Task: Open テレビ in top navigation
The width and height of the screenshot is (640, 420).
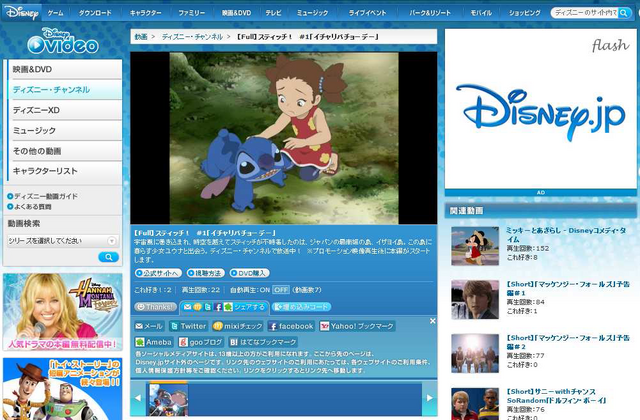Action: click(273, 13)
